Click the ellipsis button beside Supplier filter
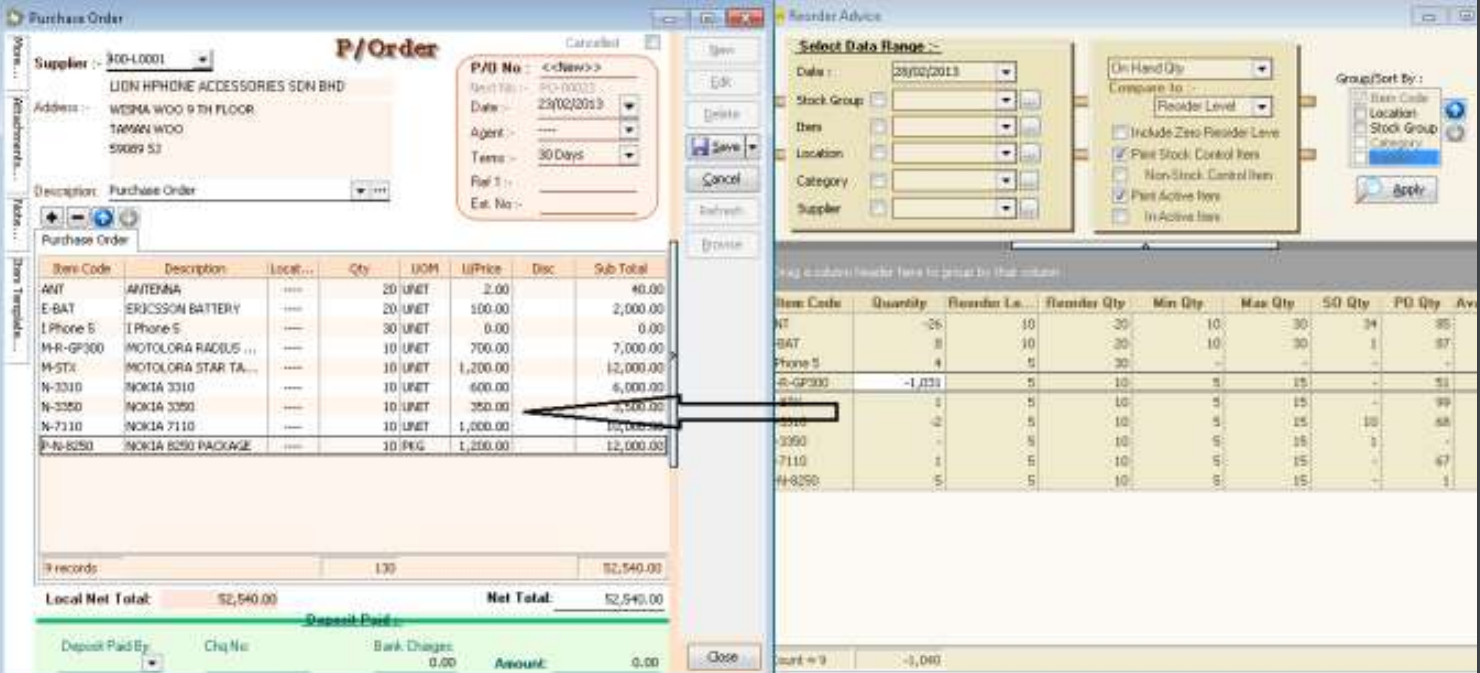Image resolution: width=1480 pixels, height=673 pixels. [x=1030, y=209]
